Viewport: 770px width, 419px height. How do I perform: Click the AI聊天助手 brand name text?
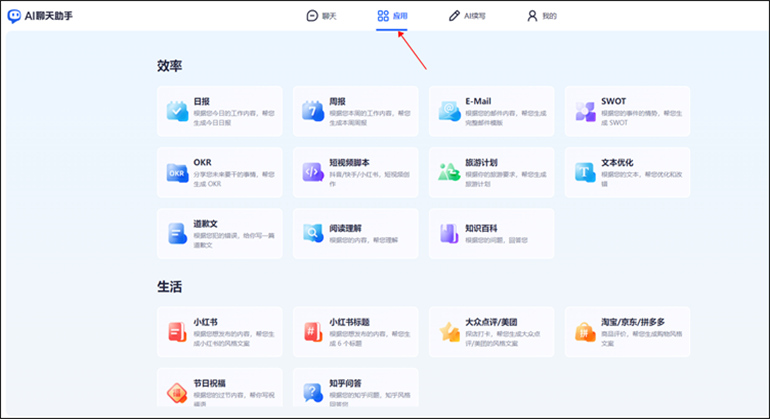49,16
